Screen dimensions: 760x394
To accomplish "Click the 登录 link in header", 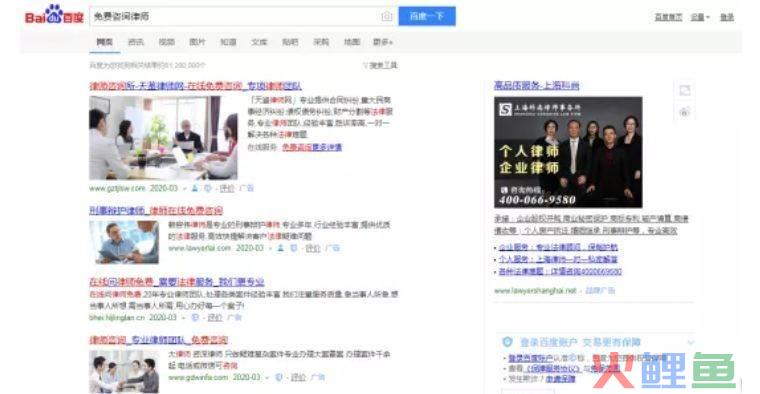I will coord(727,17).
